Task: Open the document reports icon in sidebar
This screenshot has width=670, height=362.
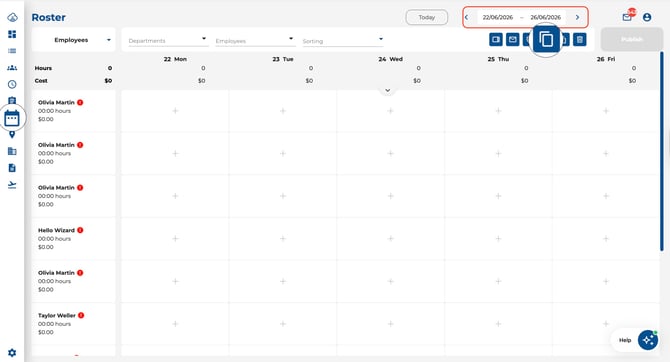Action: pos(12,168)
